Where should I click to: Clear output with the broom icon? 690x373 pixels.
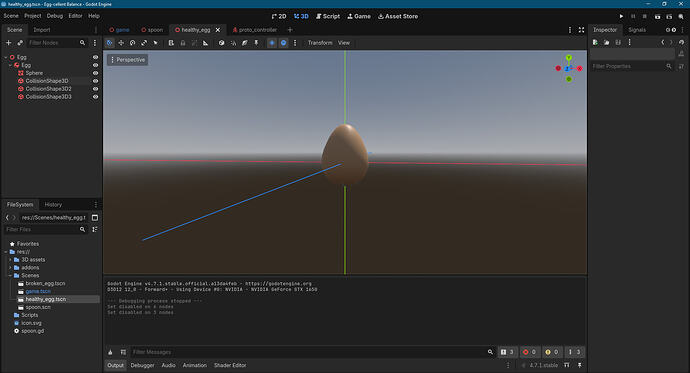110,352
